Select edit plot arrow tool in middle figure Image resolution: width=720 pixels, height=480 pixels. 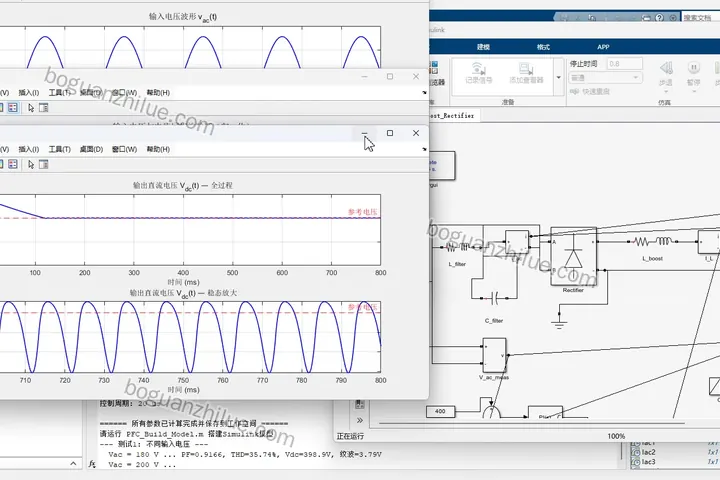[x=31, y=108]
